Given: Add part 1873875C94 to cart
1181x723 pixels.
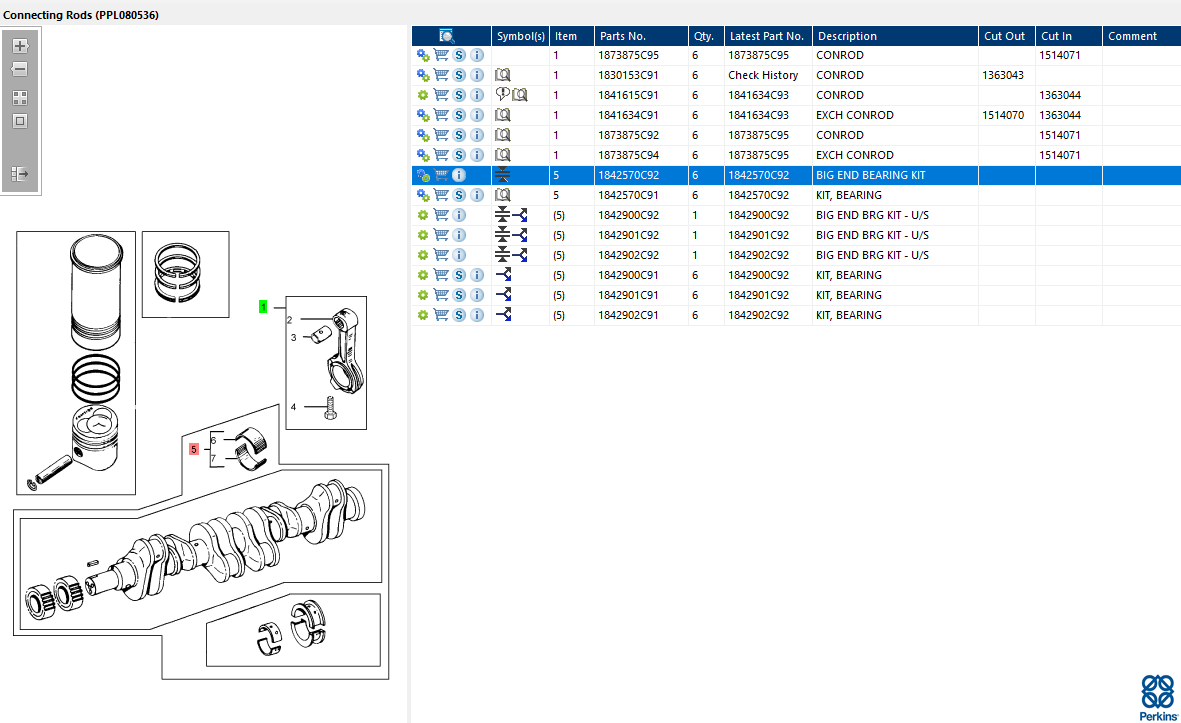Looking at the screenshot, I should tap(441, 155).
